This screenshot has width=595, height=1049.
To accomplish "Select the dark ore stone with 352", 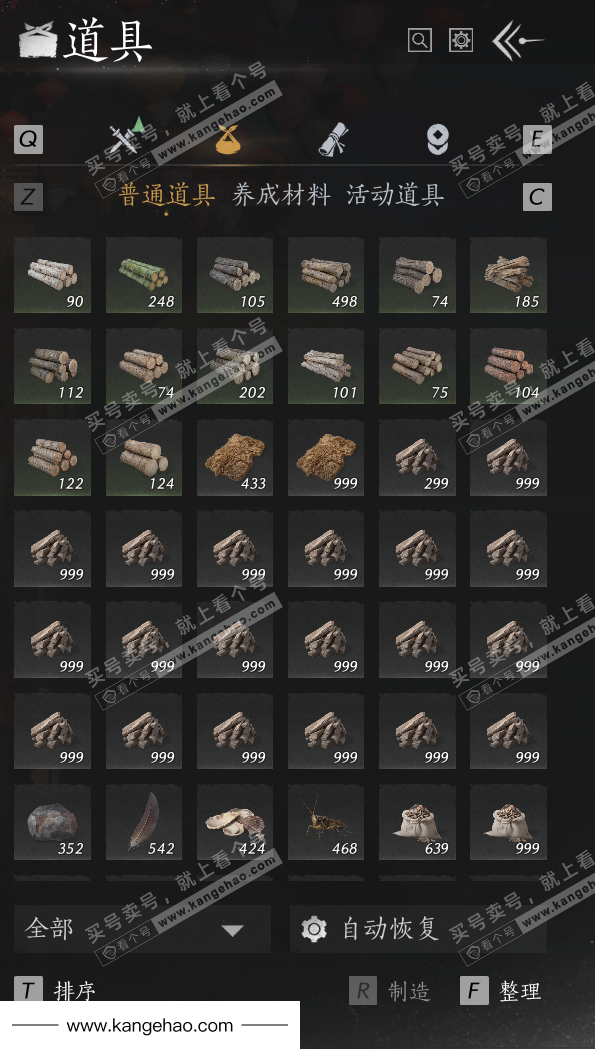I will point(52,822).
